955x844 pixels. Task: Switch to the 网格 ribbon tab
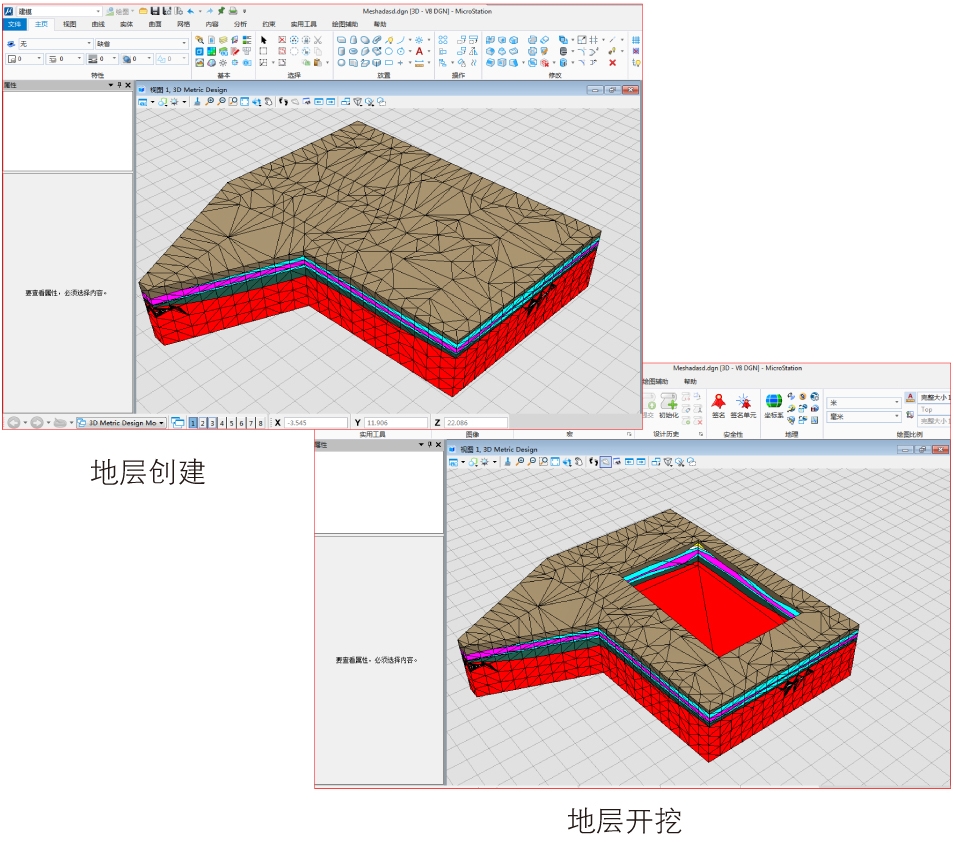(x=183, y=23)
